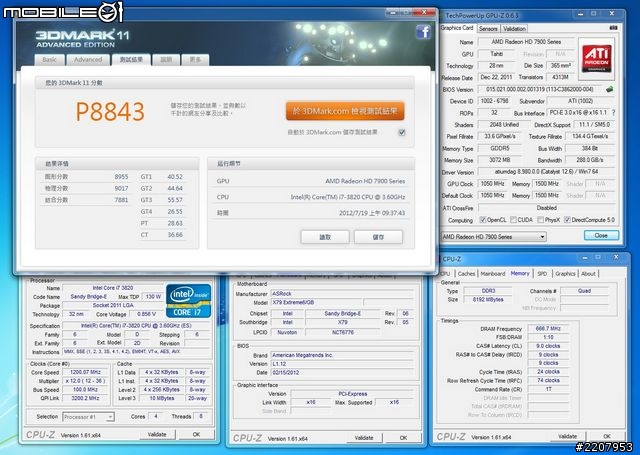640x455 pixels.
Task: Click the BIOS Date value 02/15/2012
Action: point(342,373)
